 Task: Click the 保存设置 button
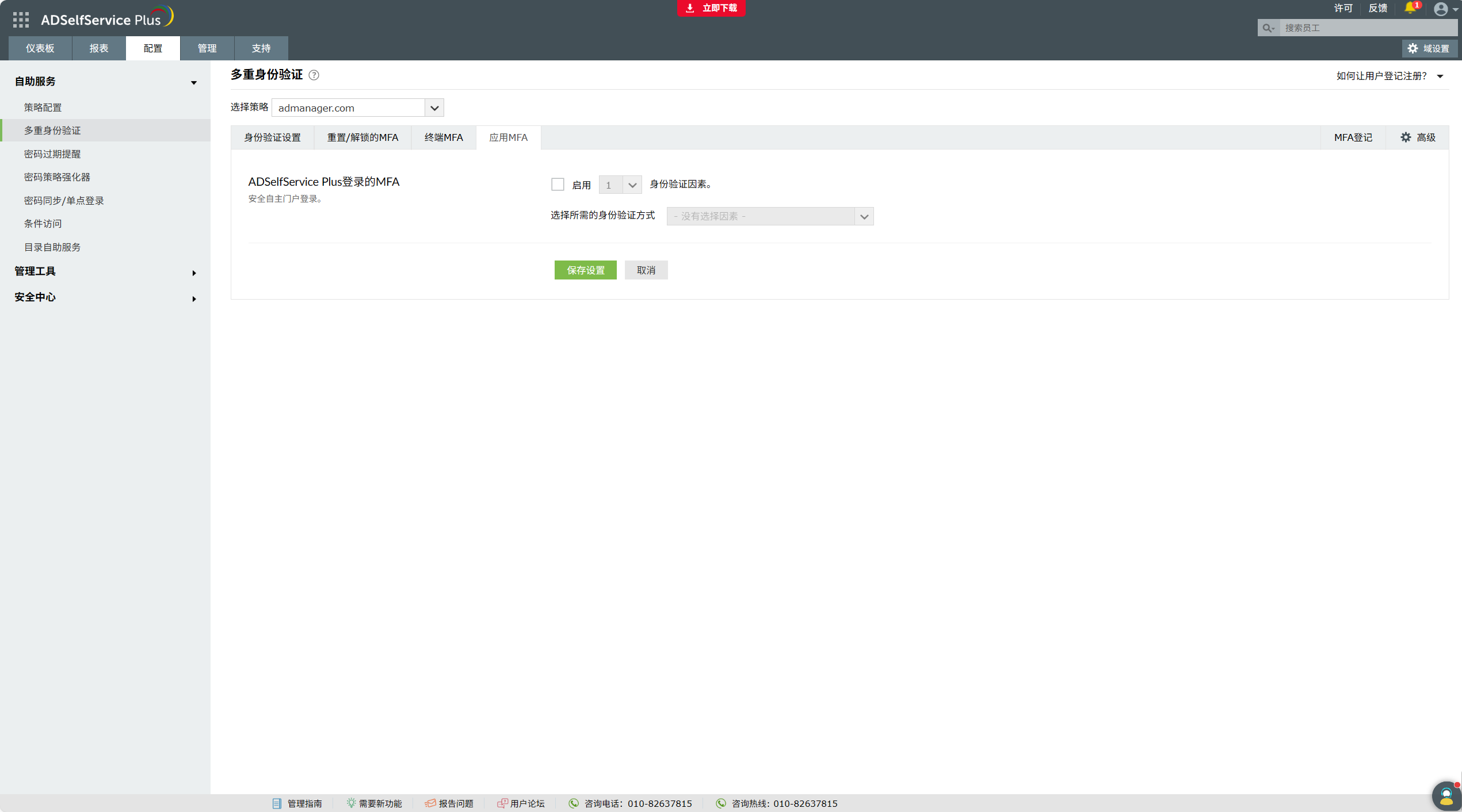585,270
